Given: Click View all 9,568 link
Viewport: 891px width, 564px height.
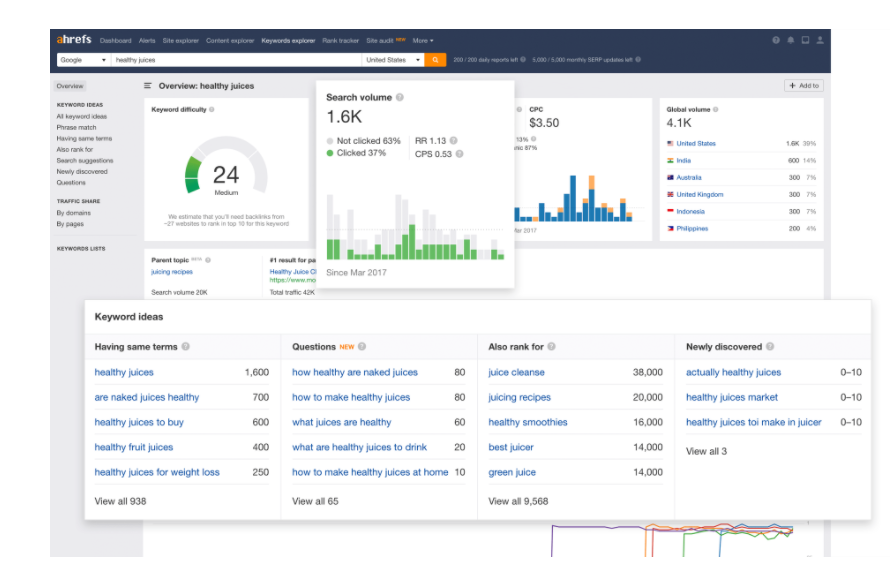Looking at the screenshot, I should (518, 502).
